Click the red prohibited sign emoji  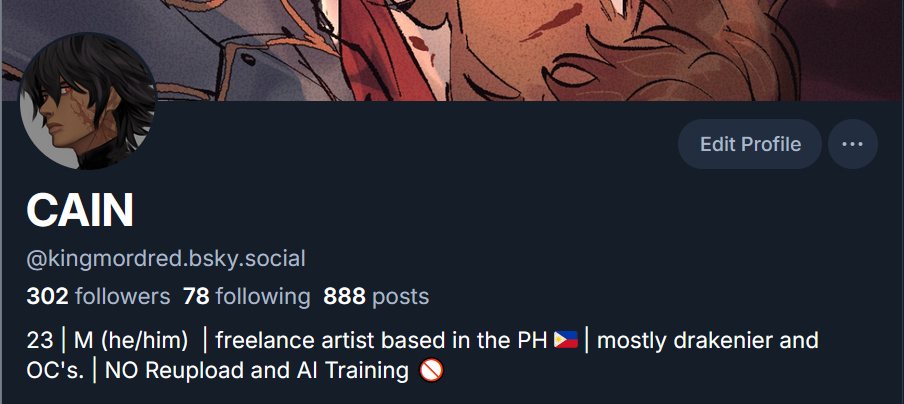(431, 371)
